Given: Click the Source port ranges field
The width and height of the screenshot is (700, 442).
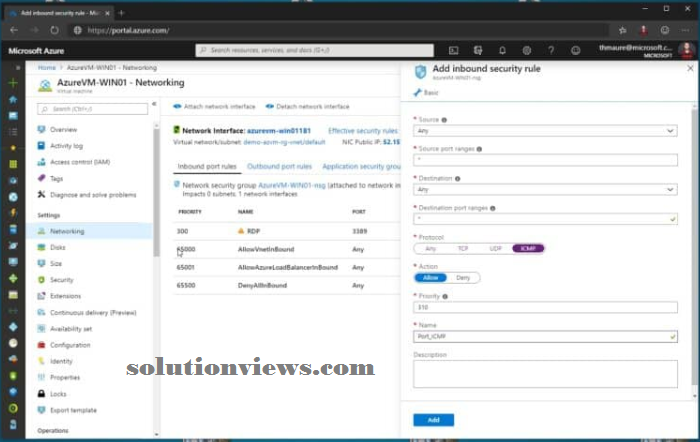Looking at the screenshot, I should (x=545, y=160).
